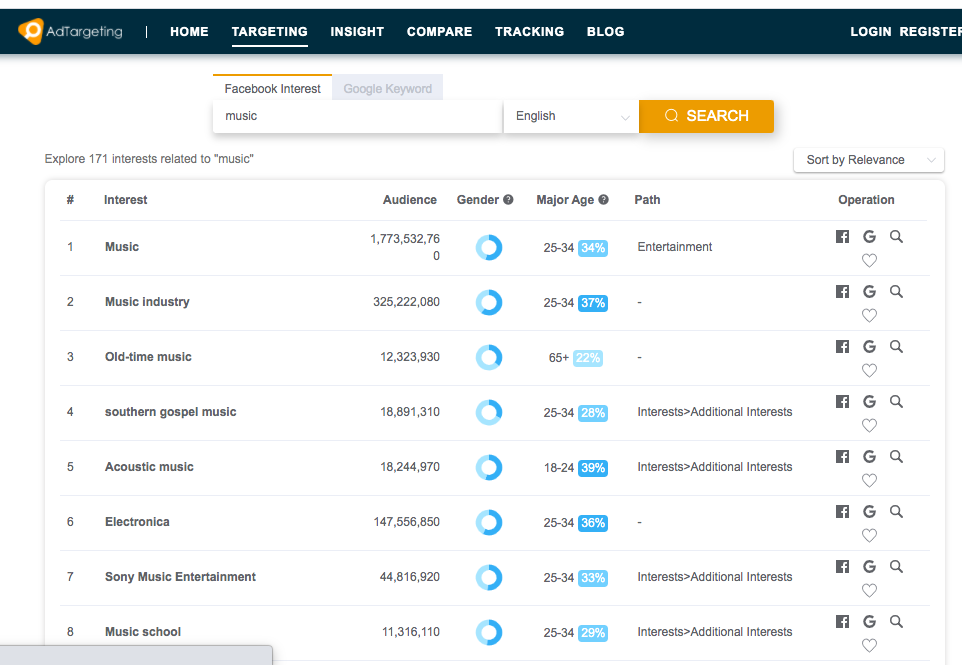Open Facebook icon for Sony Music Entertainment
962x665 pixels.
coord(842,566)
